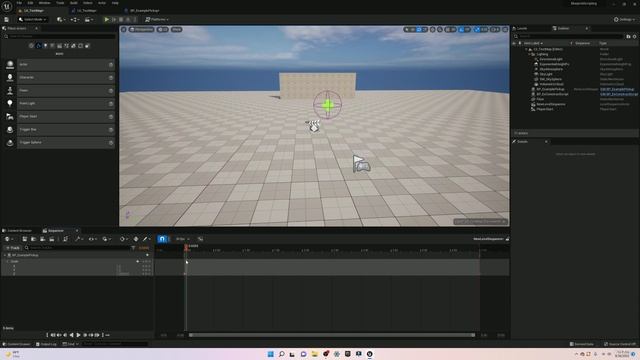The width and height of the screenshot is (640, 360).
Task: Open Windows taskbar Search
Action: (x=281, y=354)
